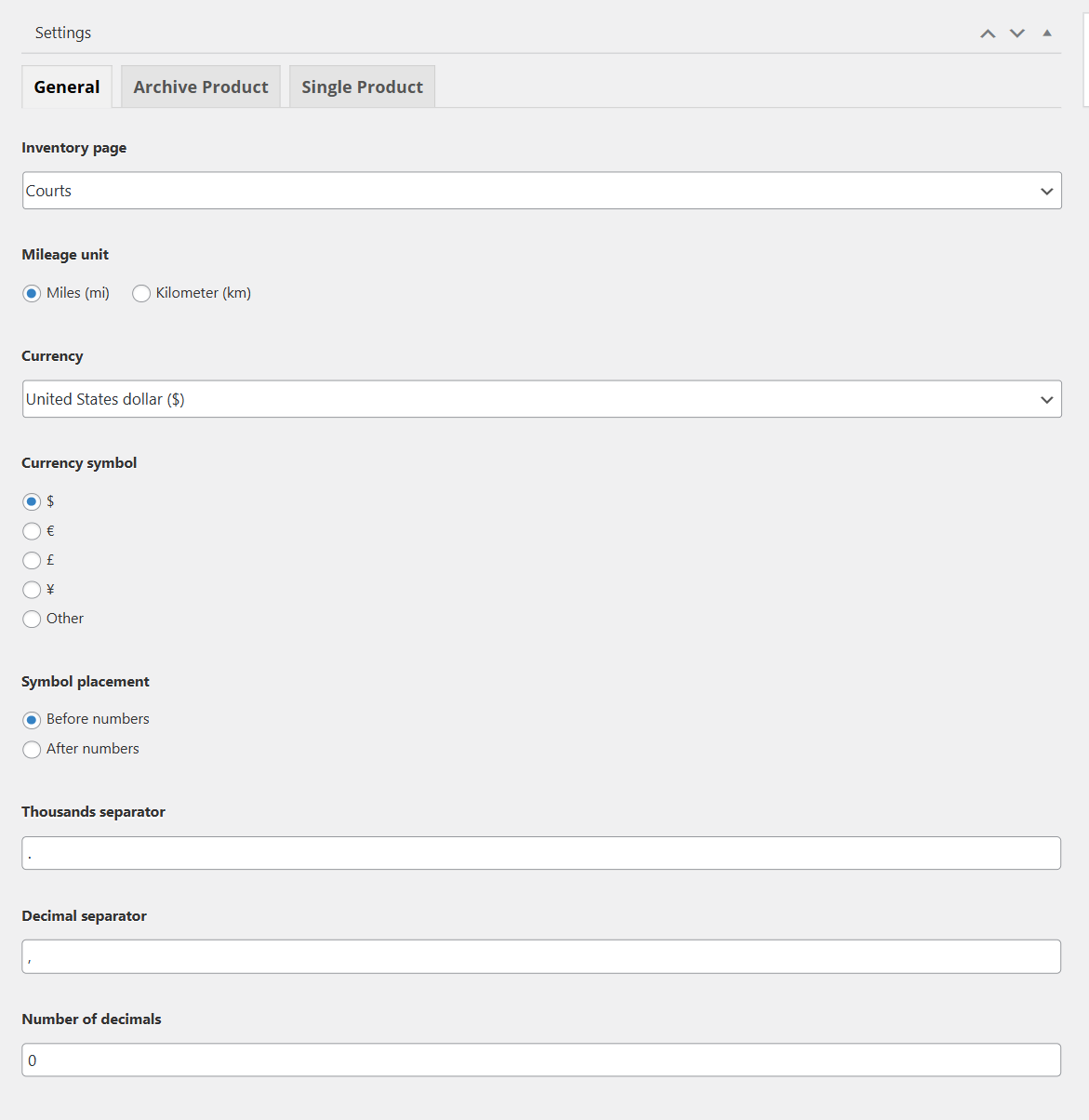
Task: Choose the yen currency symbol
Action: point(32,590)
